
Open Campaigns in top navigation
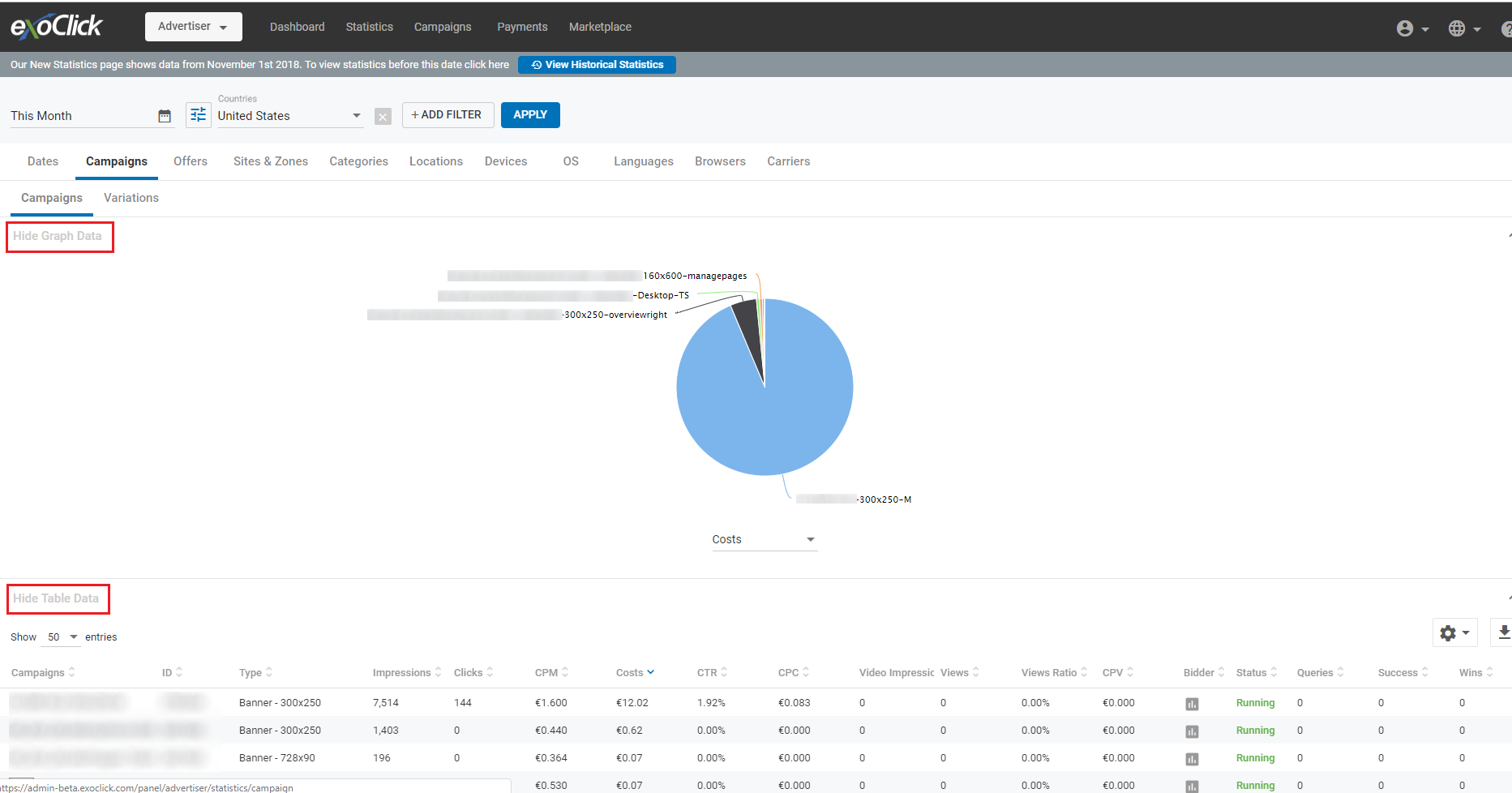tap(443, 27)
